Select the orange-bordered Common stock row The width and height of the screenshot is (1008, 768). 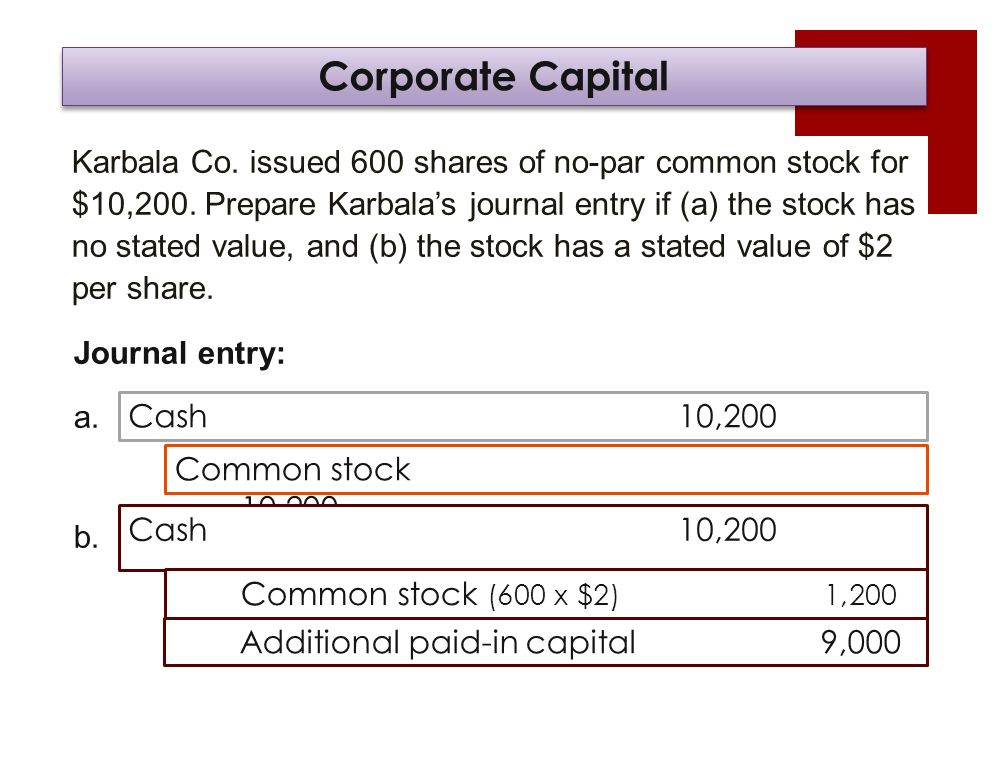pos(546,469)
